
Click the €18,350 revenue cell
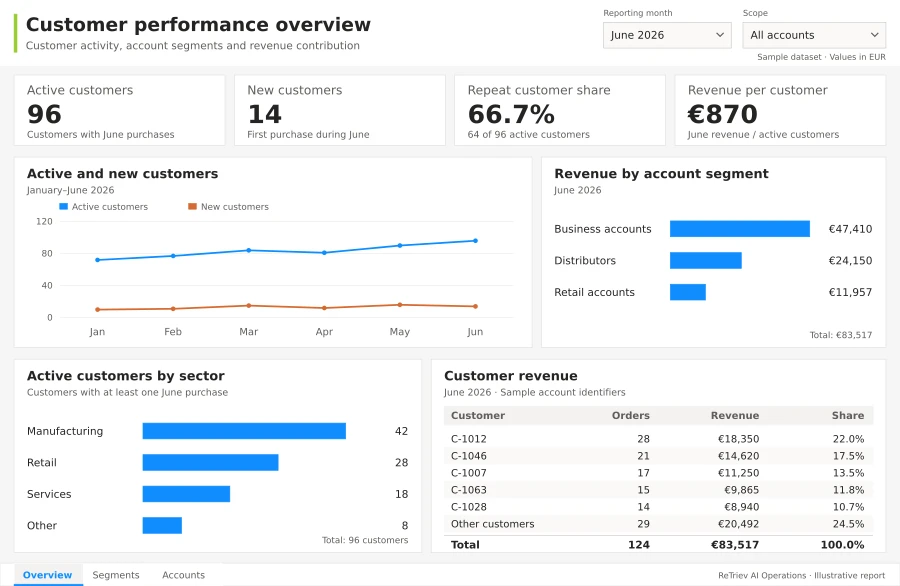(738, 438)
